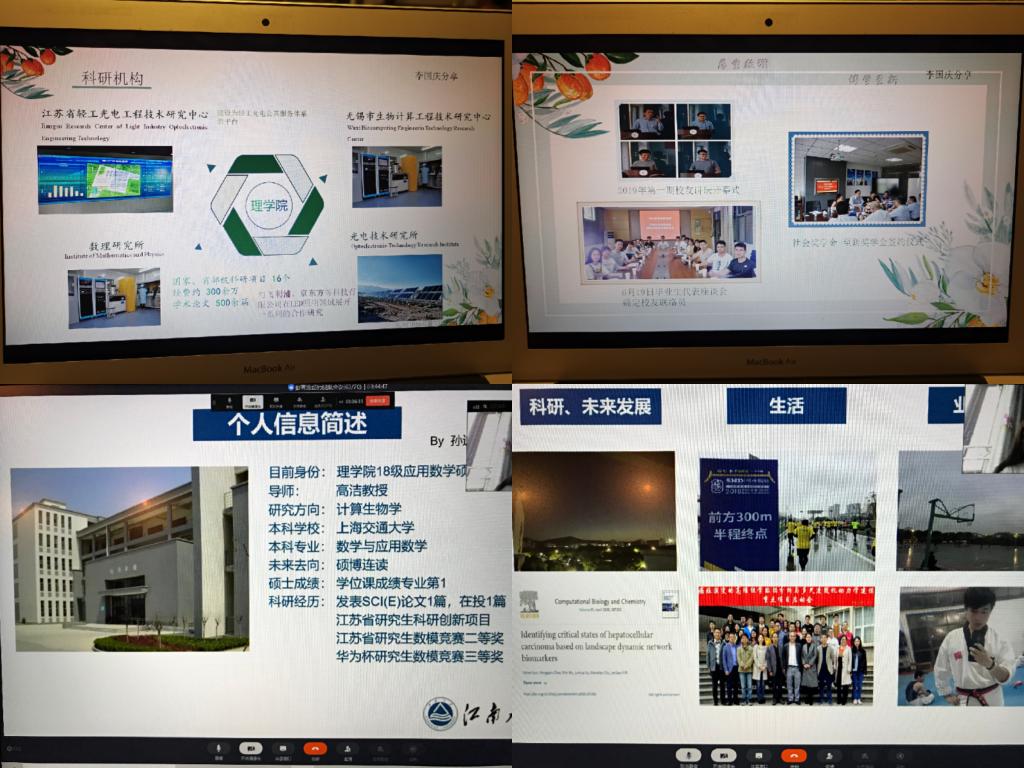Toggle camera in bar below 个人信息简述 slide
The image size is (1024, 768).
[x=251, y=748]
